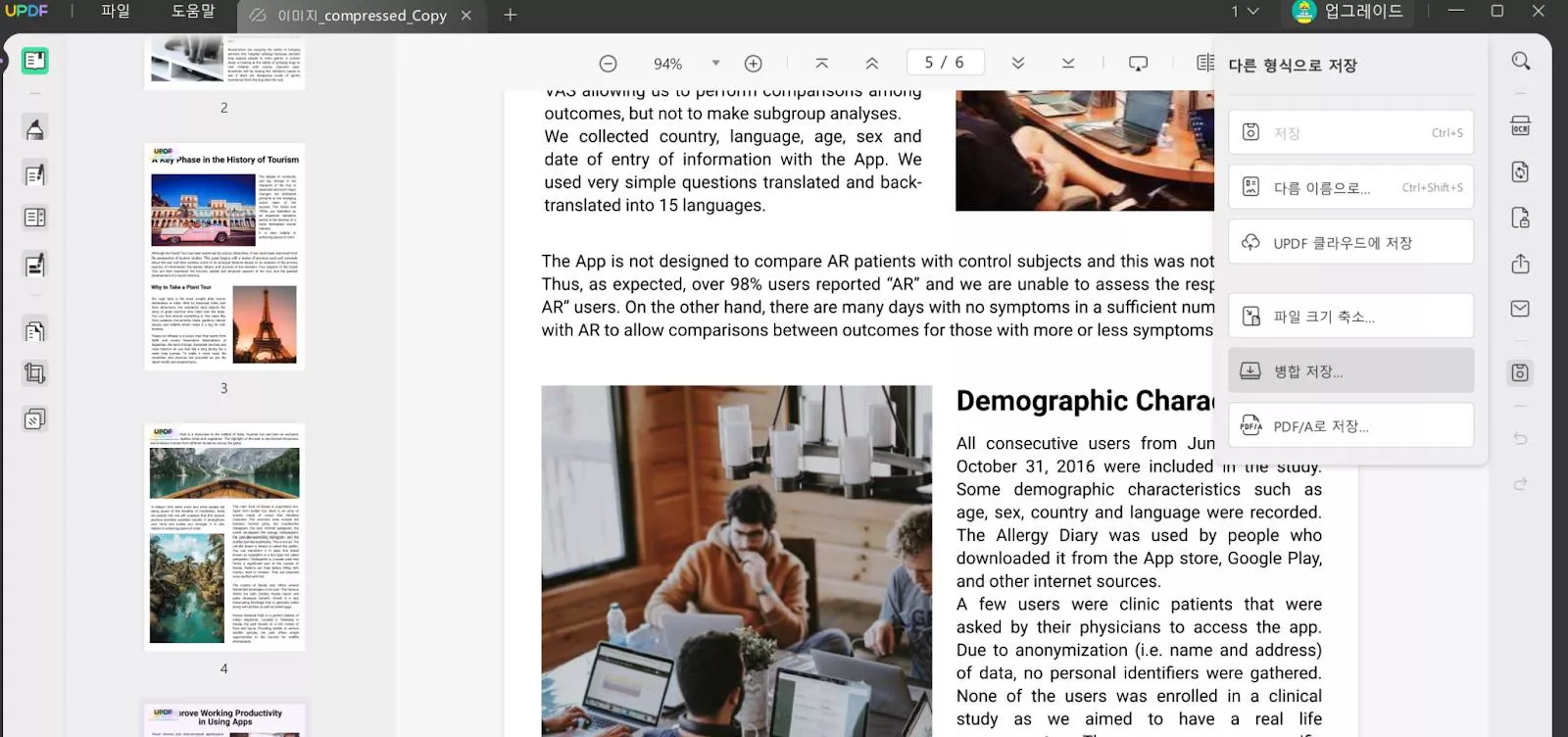Choose 파일 크기 축소... option
The image size is (1568, 737).
[1350, 316]
